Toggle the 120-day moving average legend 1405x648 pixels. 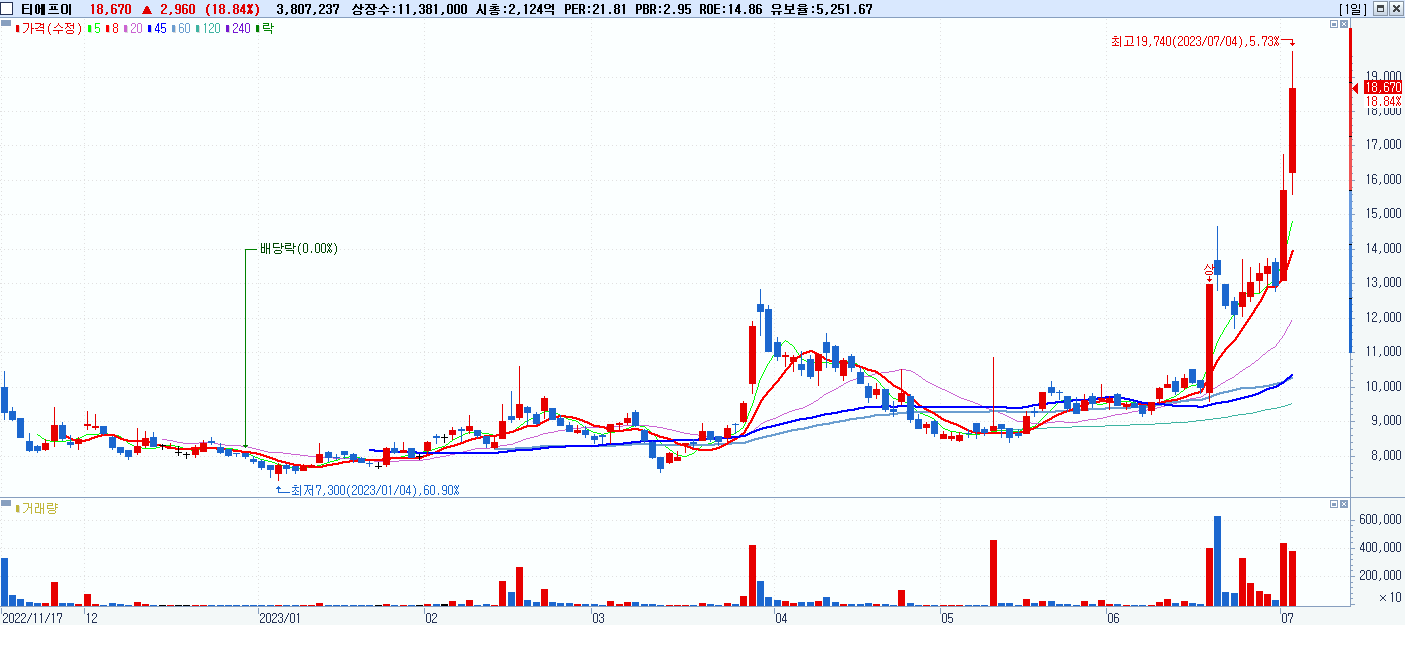pos(208,29)
